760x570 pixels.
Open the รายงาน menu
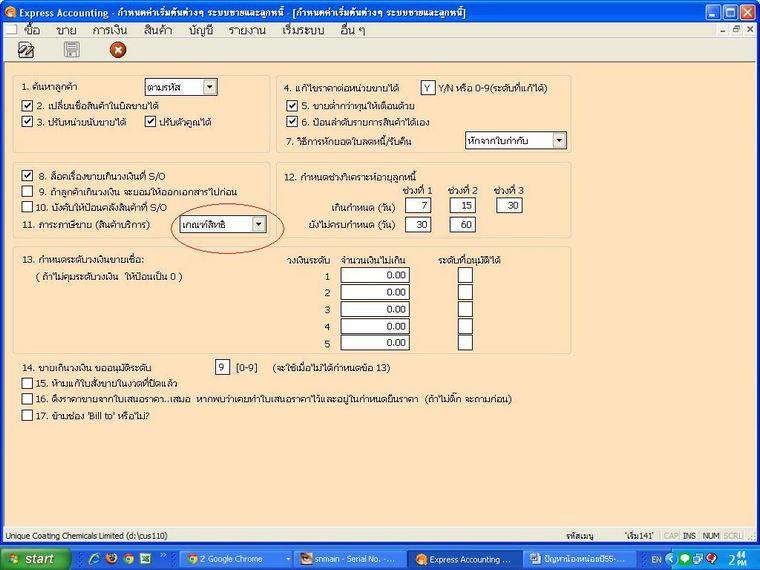point(245,30)
